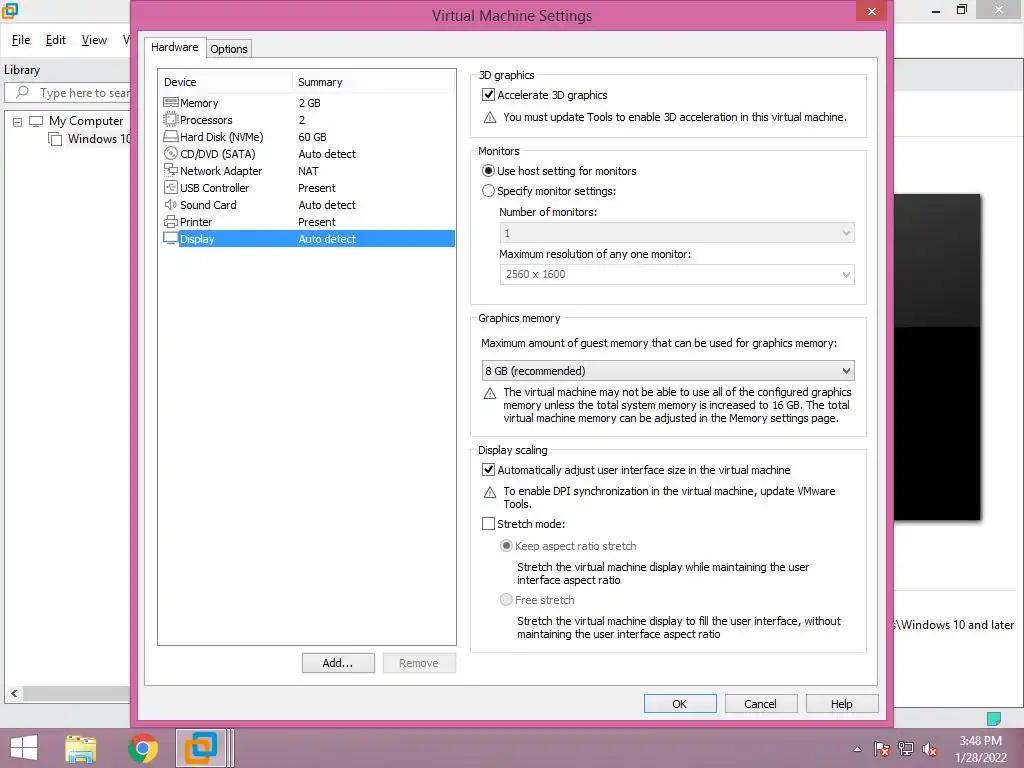Click the 3D acceleration warning icon
1024x768 pixels.
[x=489, y=118]
